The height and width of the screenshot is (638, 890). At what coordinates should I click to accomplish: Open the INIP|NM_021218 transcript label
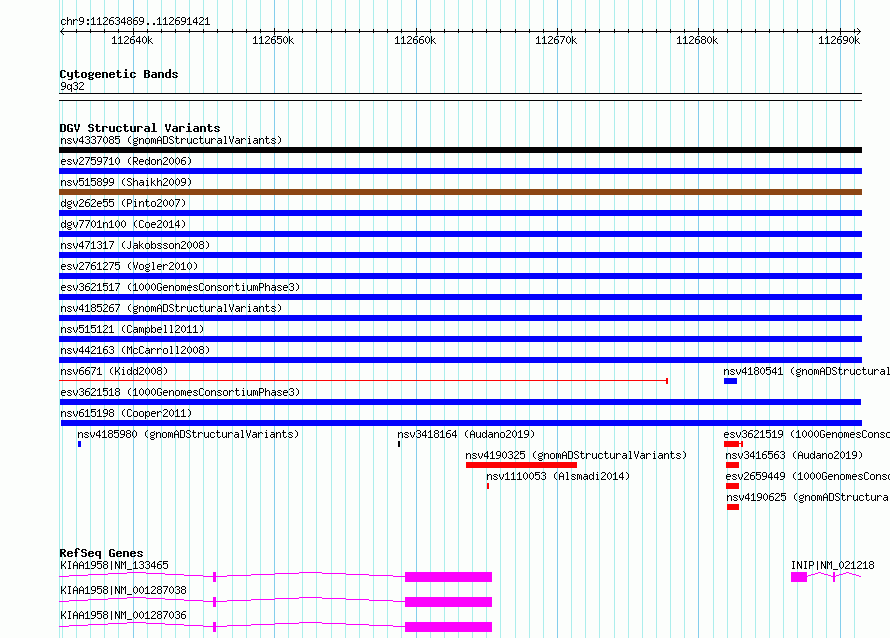[x=833, y=565]
